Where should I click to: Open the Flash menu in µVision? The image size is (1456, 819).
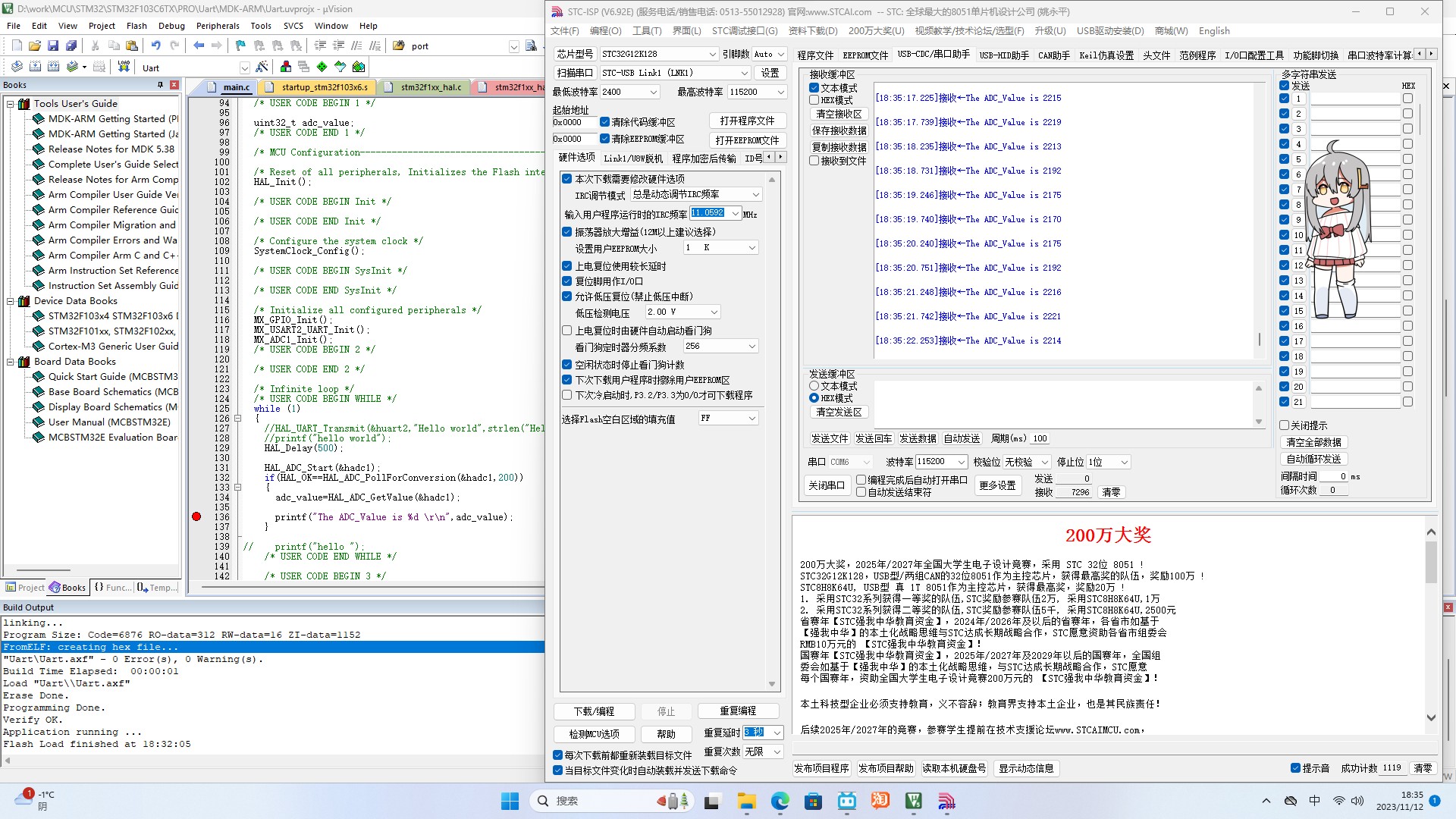[136, 26]
